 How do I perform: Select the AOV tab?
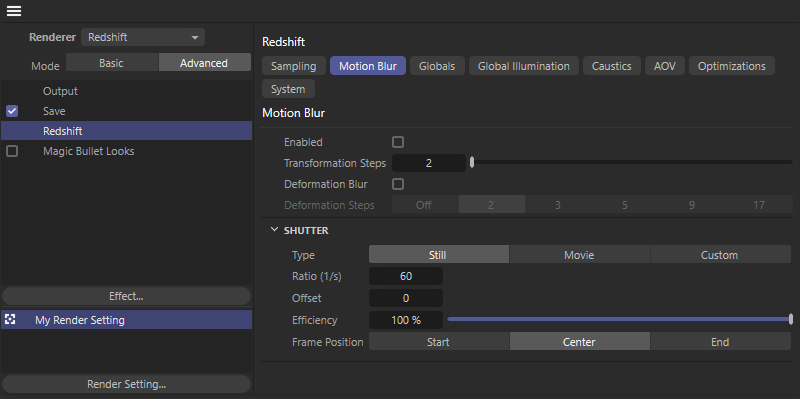pos(664,66)
